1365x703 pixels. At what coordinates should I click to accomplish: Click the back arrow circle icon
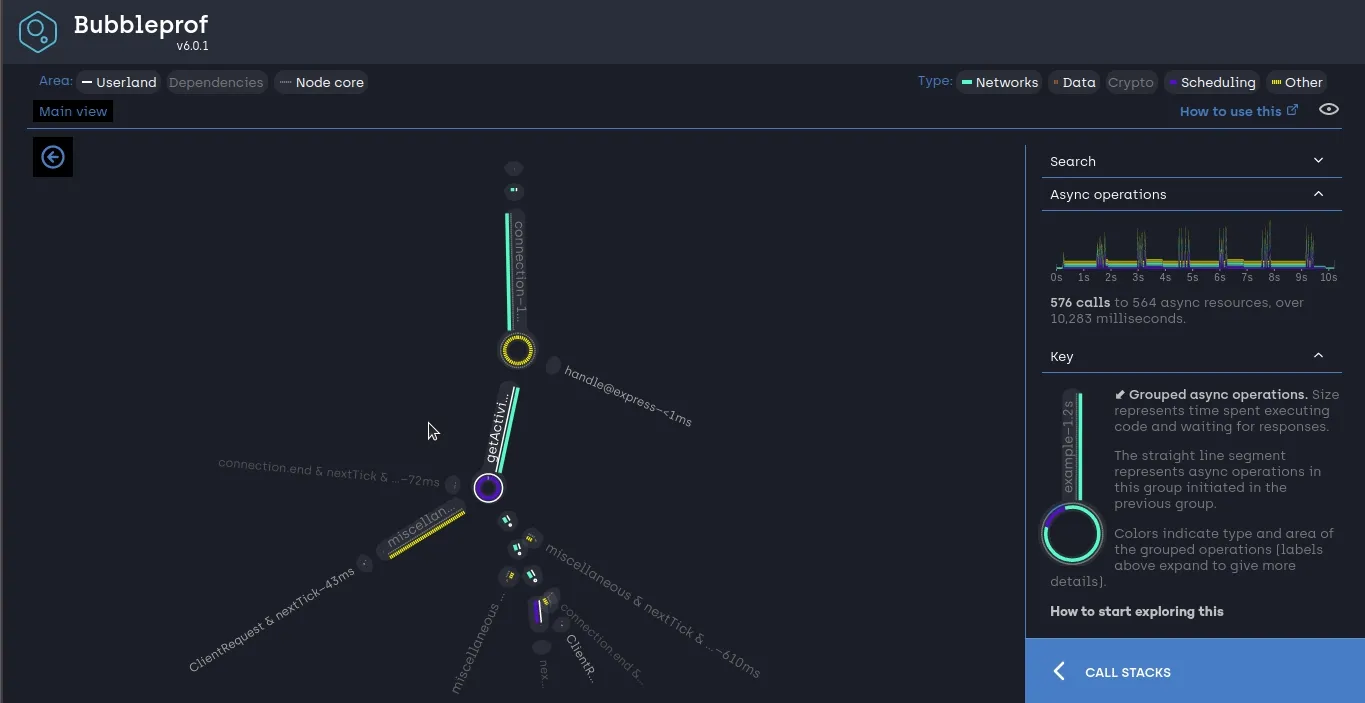[x=53, y=157]
